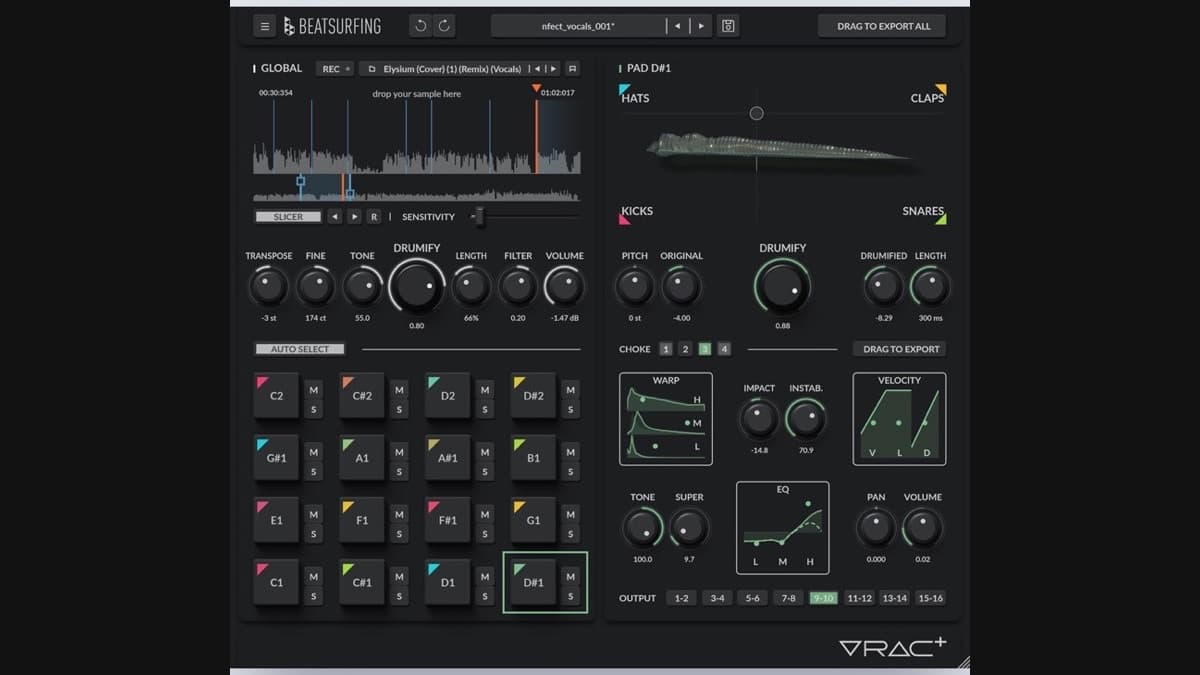
Task: Select next slice arrow next to Slicer
Action: [x=354, y=217]
